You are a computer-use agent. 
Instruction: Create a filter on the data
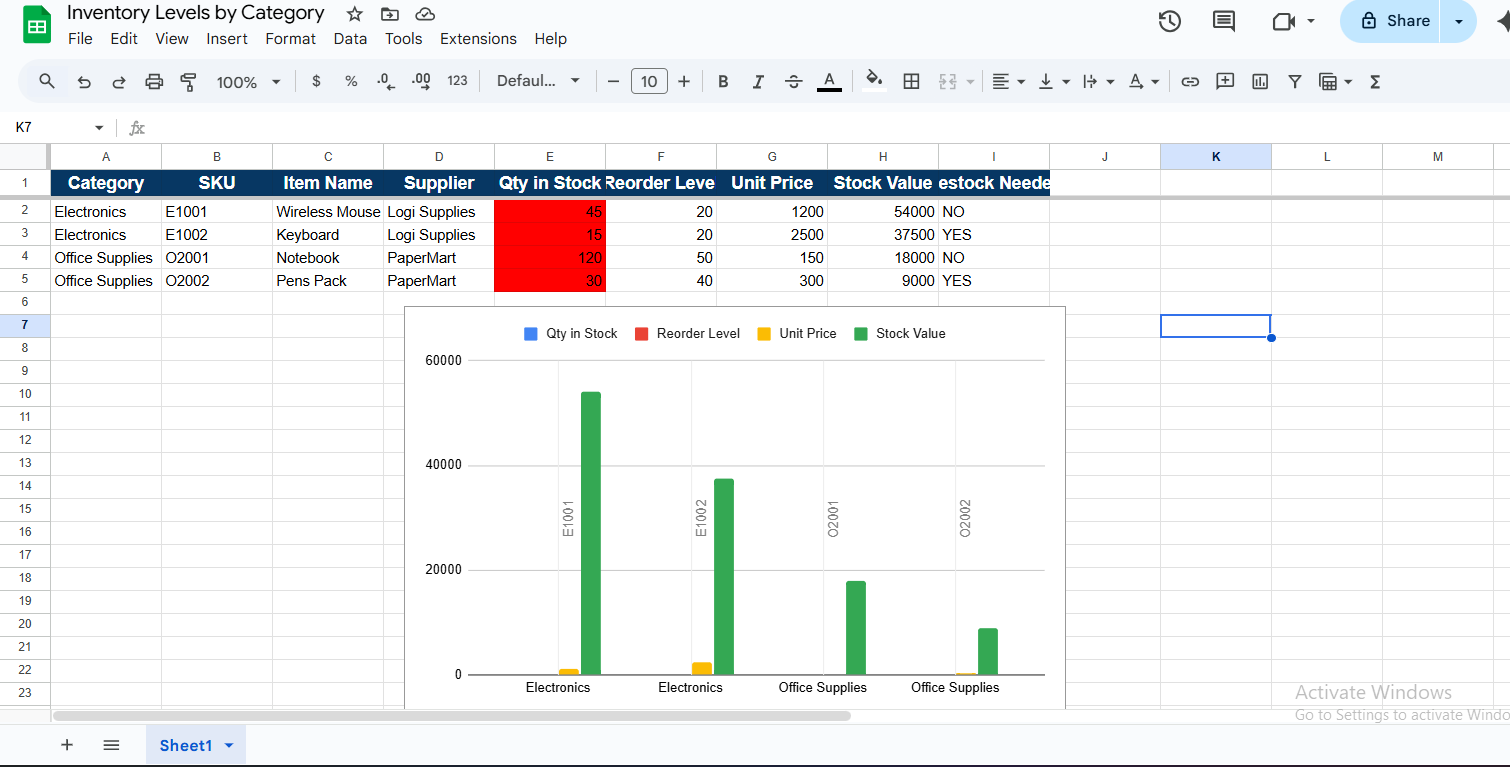click(x=1294, y=81)
